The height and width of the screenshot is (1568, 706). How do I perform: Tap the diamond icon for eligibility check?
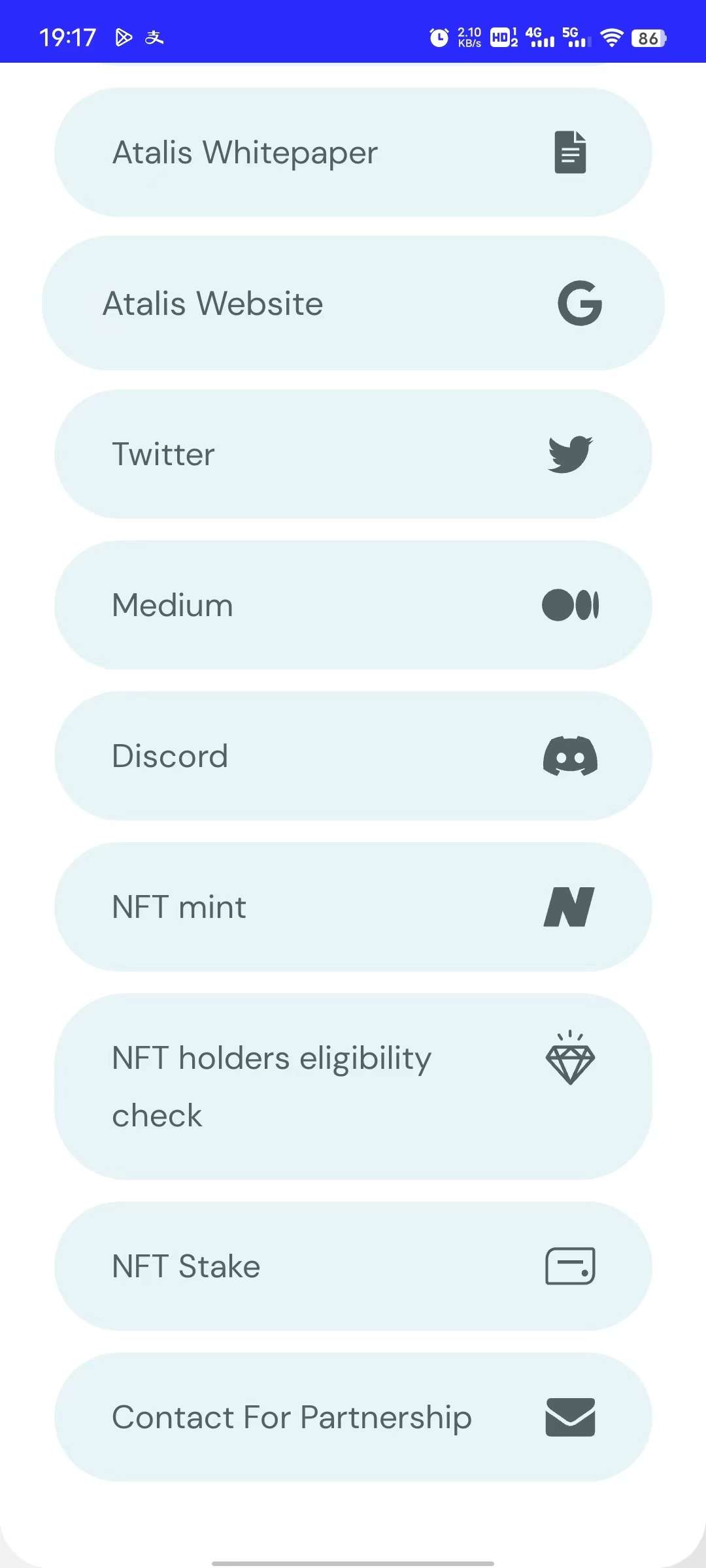pos(570,1058)
